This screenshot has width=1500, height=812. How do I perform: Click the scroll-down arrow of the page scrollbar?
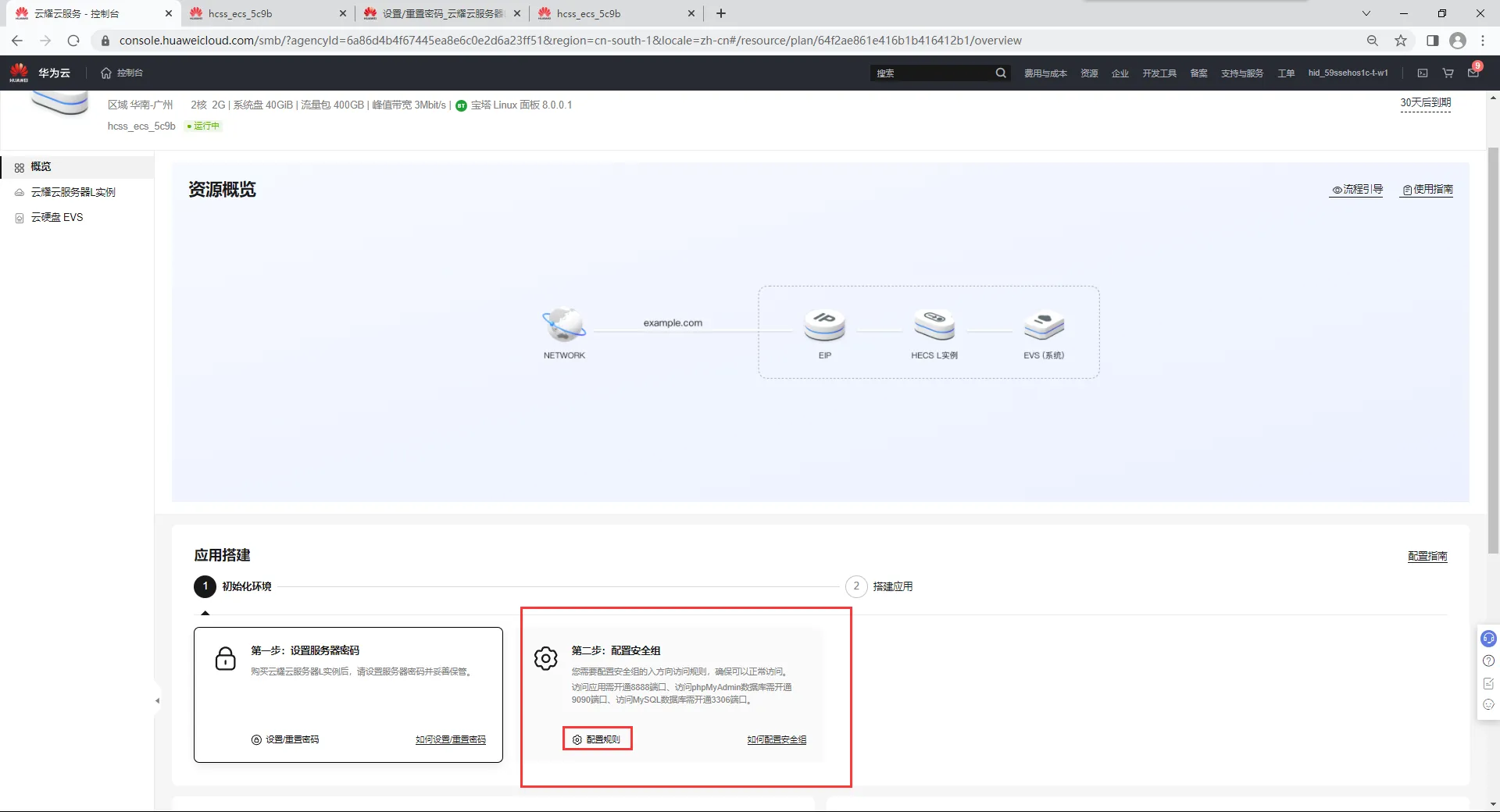click(1493, 804)
